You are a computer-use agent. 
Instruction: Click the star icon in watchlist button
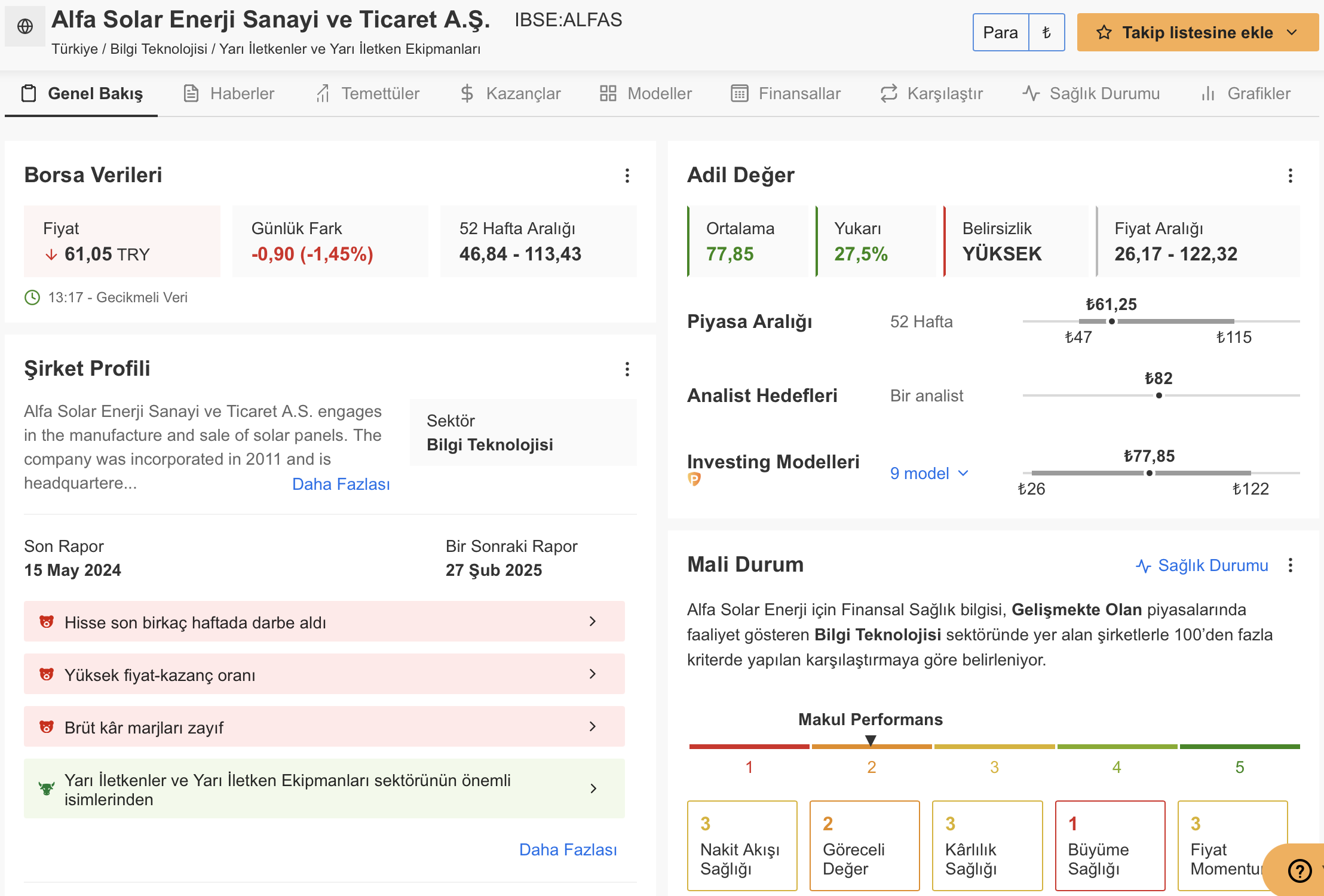(1104, 32)
